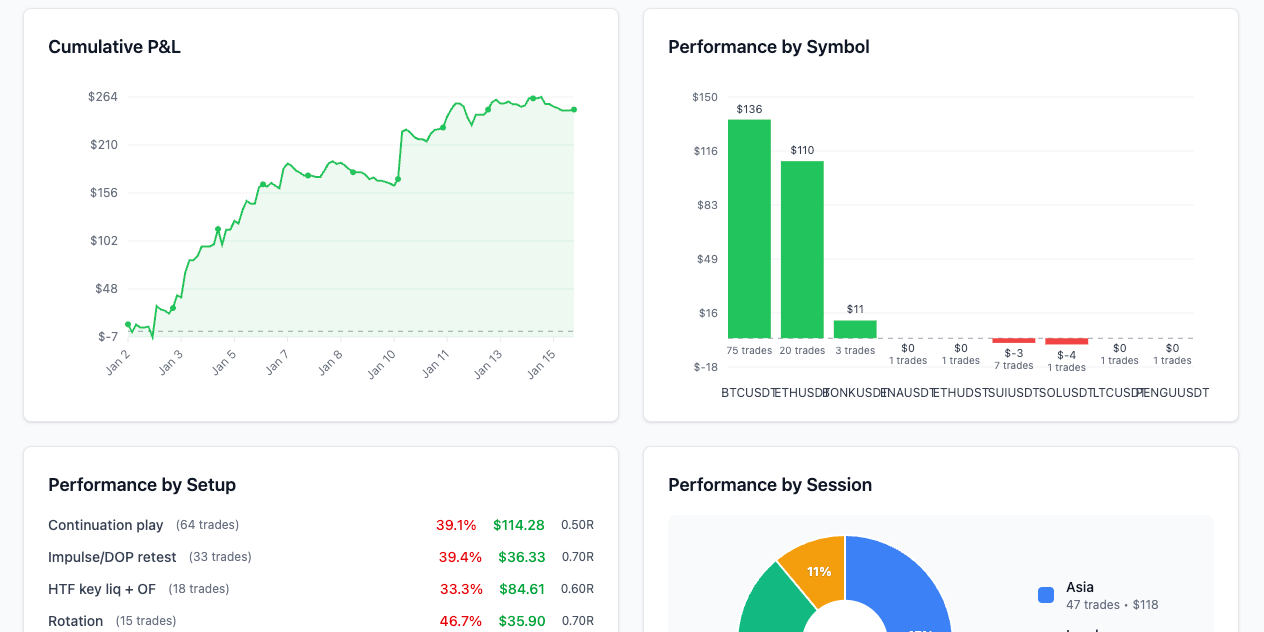Click the '3 trades' label

pos(855,351)
